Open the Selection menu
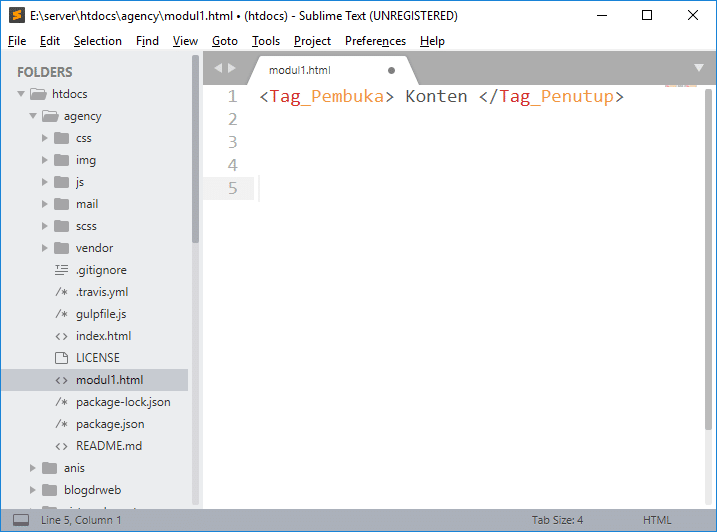 (x=98, y=41)
